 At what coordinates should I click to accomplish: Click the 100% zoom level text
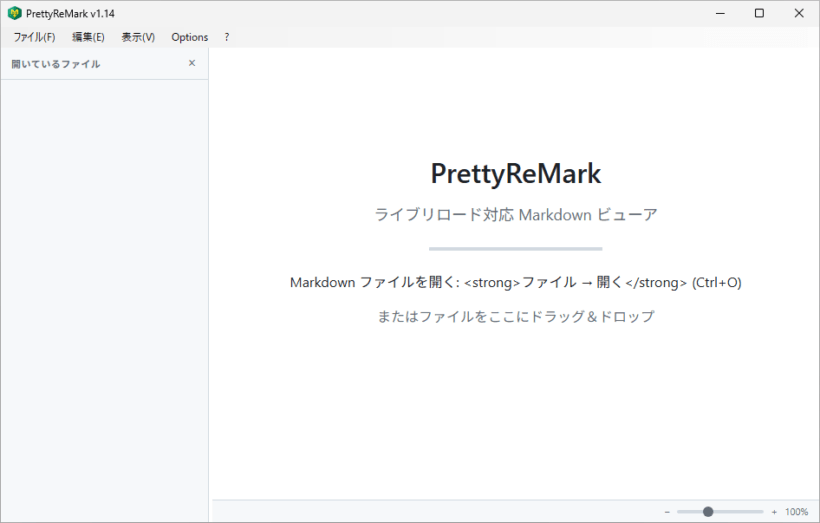click(796, 512)
